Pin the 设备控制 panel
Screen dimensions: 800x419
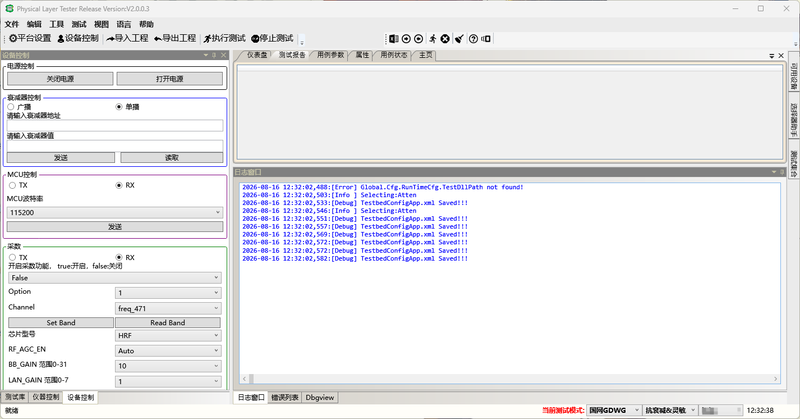tap(214, 55)
